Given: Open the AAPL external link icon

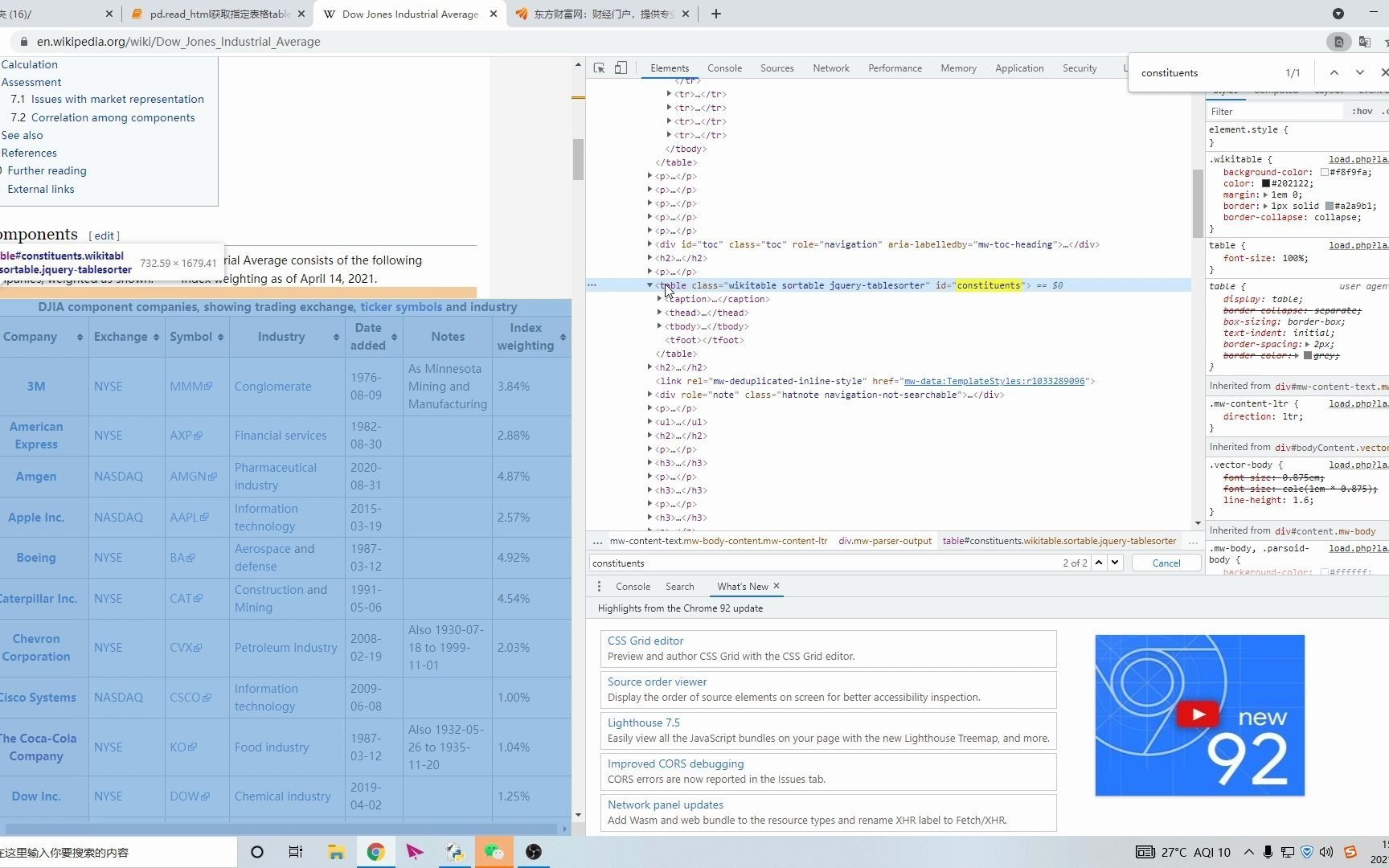Looking at the screenshot, I should 204,518.
